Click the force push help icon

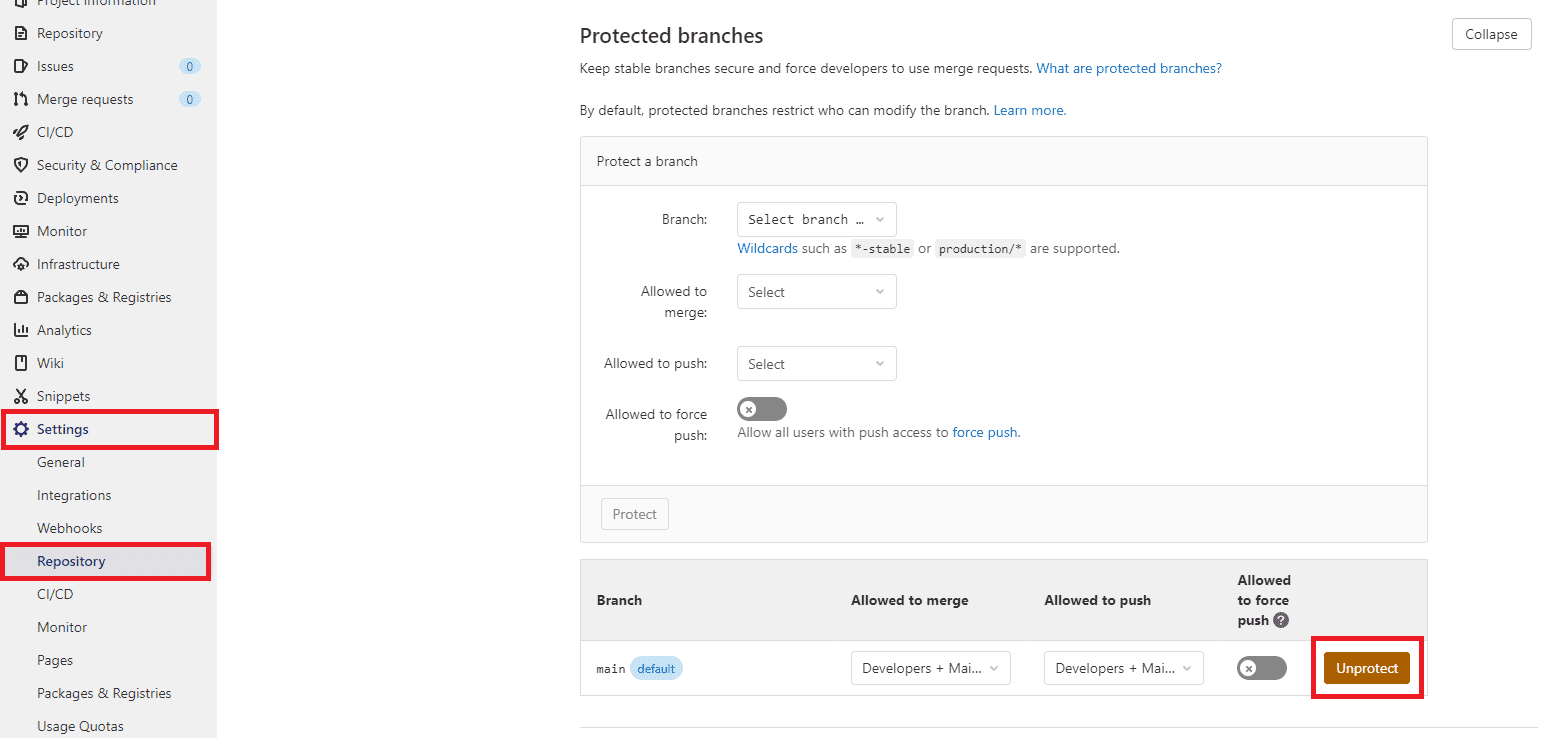pyautogui.click(x=1281, y=620)
